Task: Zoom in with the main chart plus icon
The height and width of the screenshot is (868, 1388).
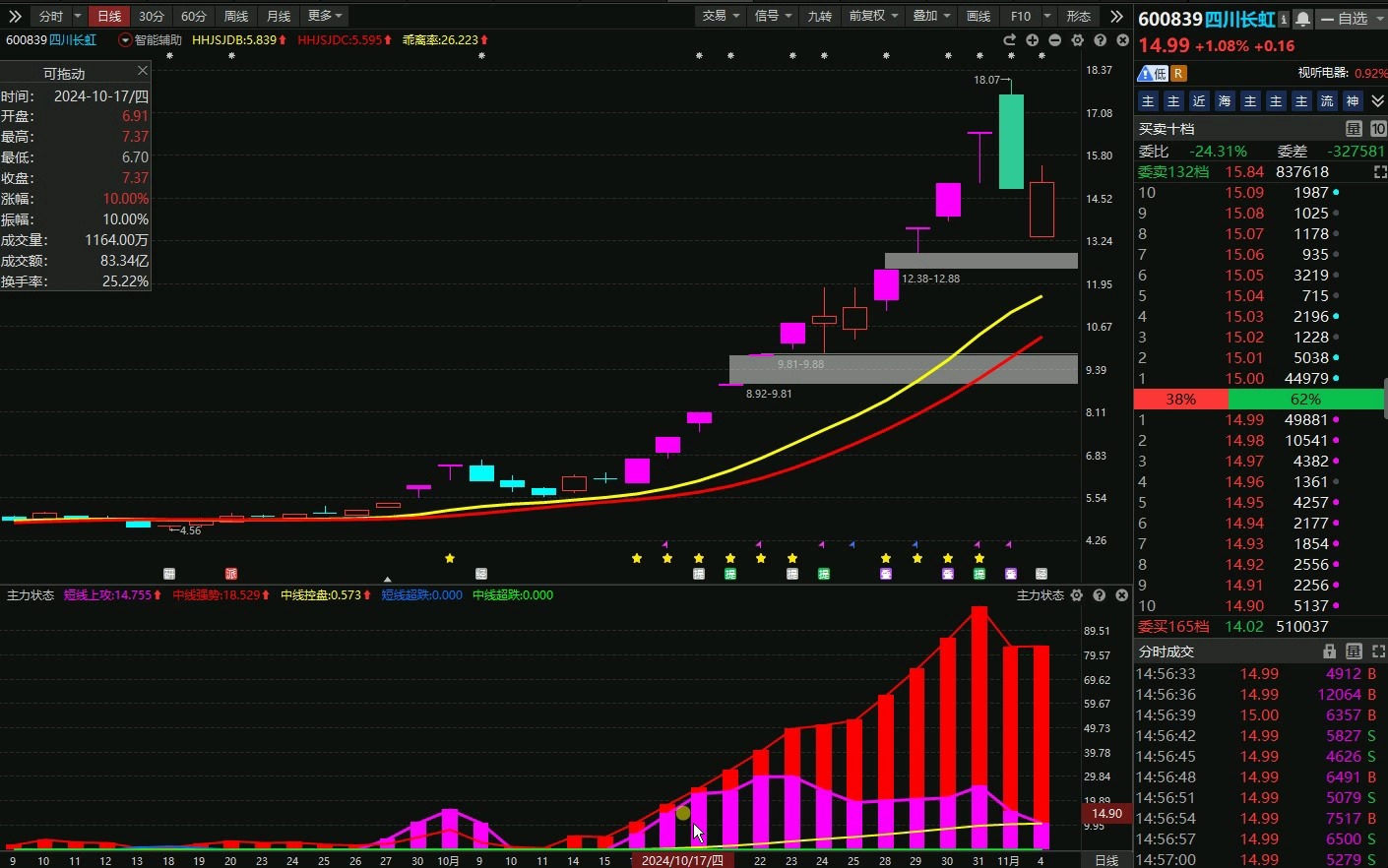Action: 1032,40
